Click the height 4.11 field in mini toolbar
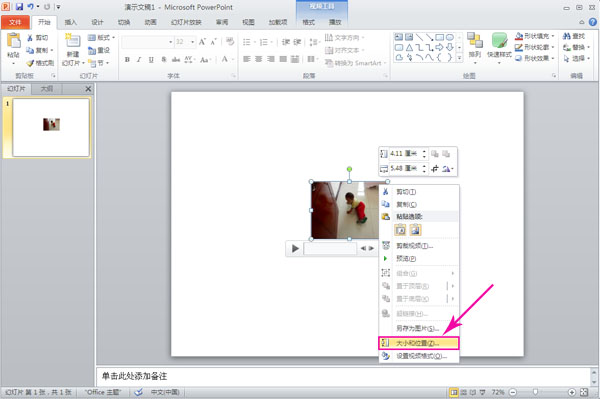 [x=404, y=154]
